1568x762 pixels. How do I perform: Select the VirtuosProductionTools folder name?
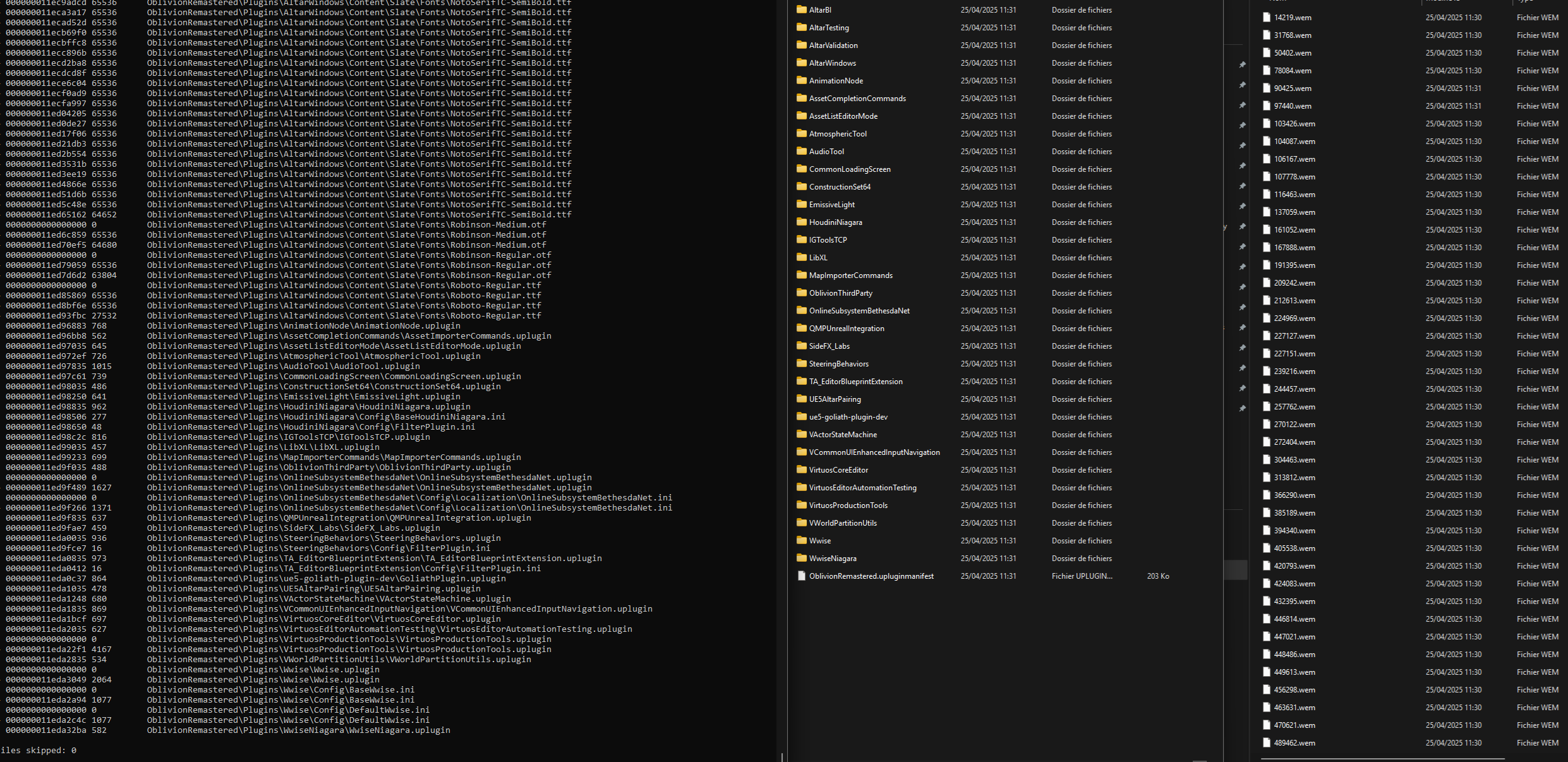pos(848,505)
